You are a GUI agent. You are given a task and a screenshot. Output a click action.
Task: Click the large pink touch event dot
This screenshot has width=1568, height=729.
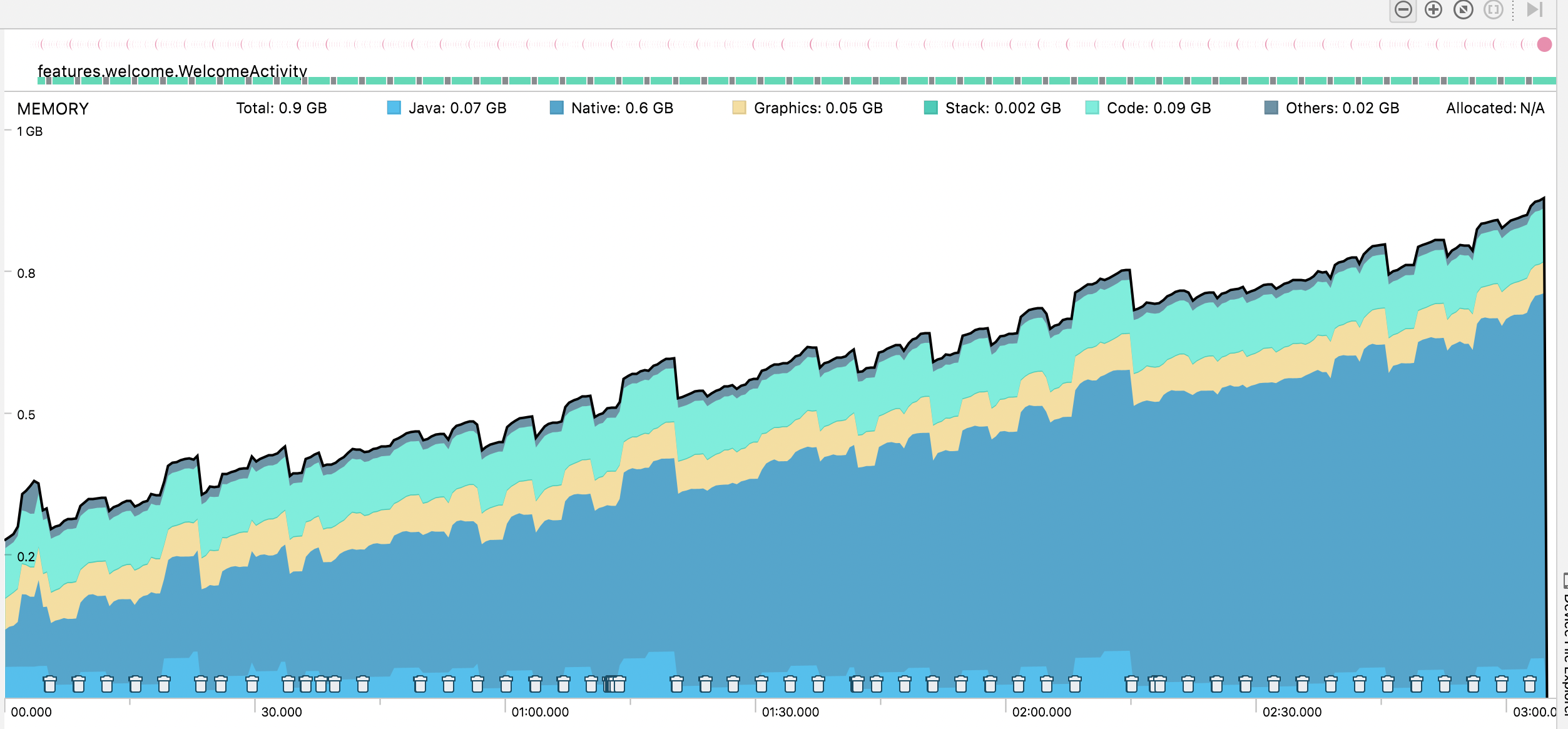pos(1544,44)
